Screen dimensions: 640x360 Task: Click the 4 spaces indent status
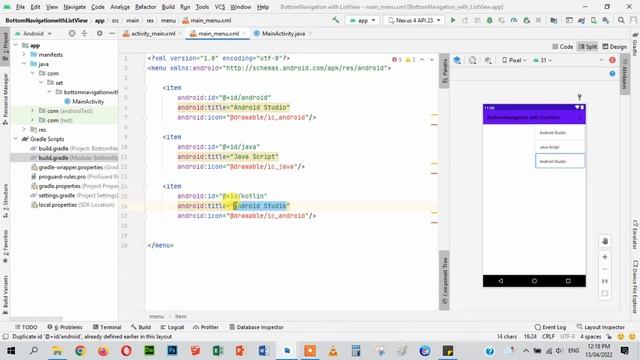pyautogui.click(x=591, y=336)
